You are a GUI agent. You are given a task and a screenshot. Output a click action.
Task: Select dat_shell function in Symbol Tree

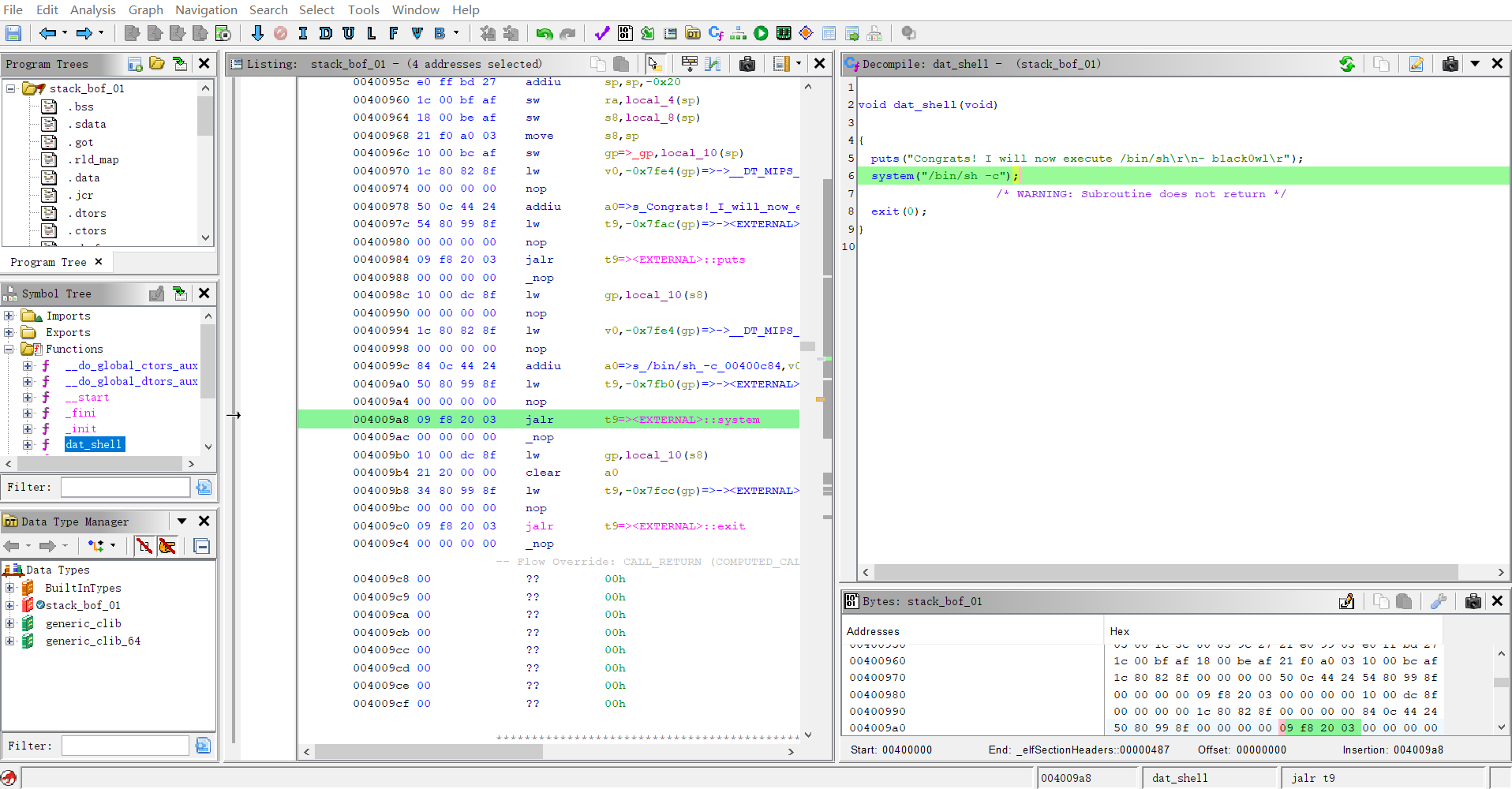[x=95, y=444]
